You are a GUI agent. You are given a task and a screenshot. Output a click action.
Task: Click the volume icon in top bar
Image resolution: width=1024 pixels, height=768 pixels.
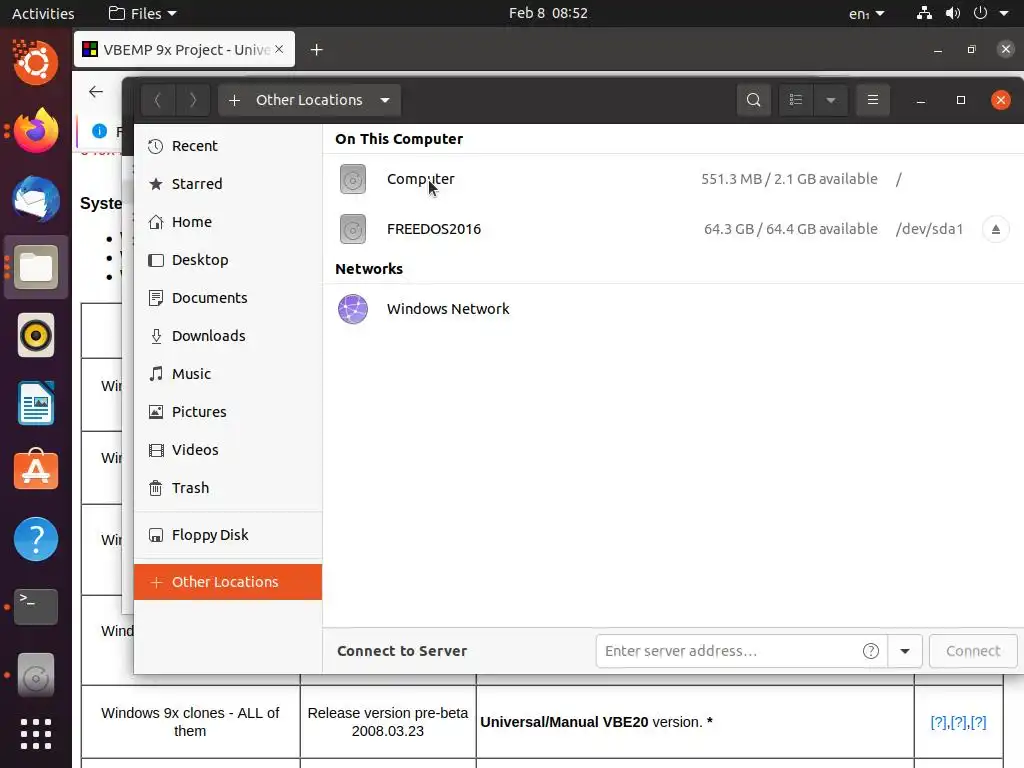pos(953,13)
